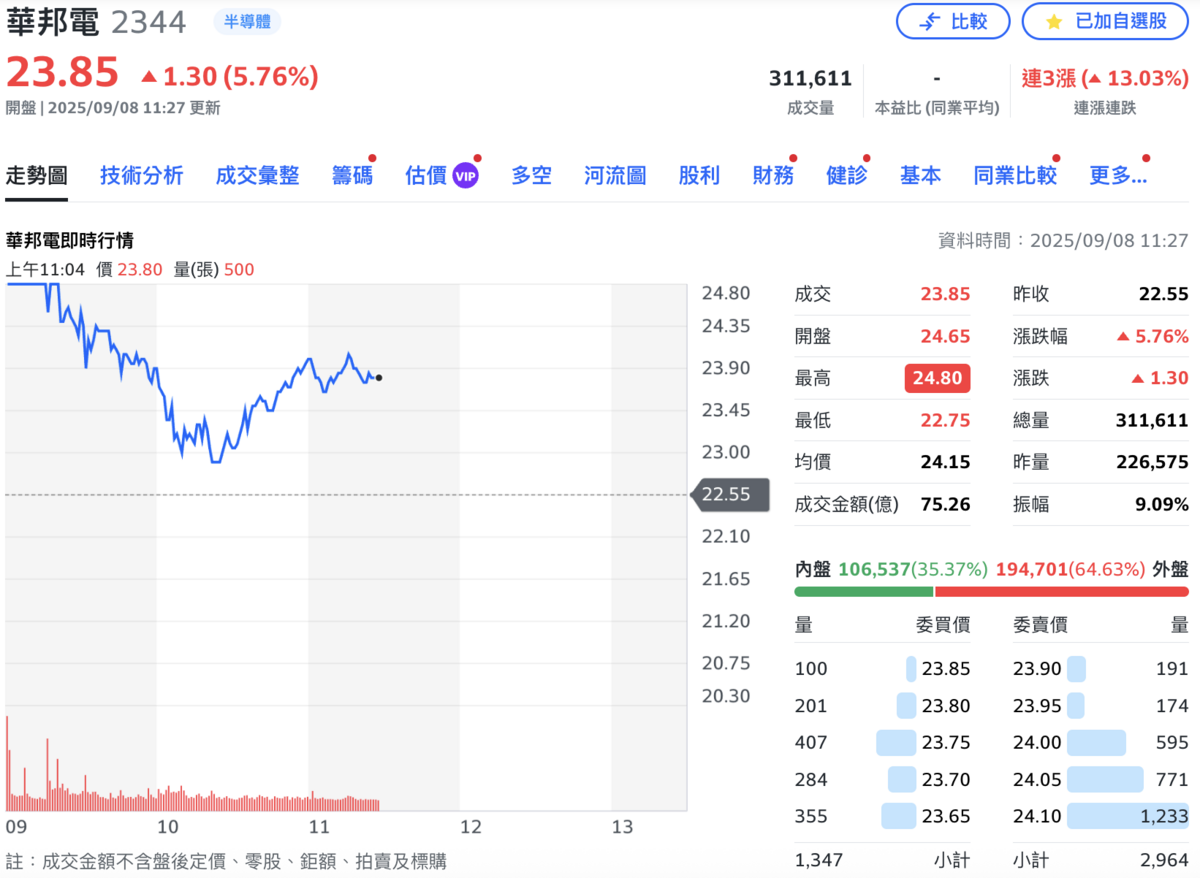
Task: Click the 成交量 value 311,611 in header
Action: click(810, 78)
